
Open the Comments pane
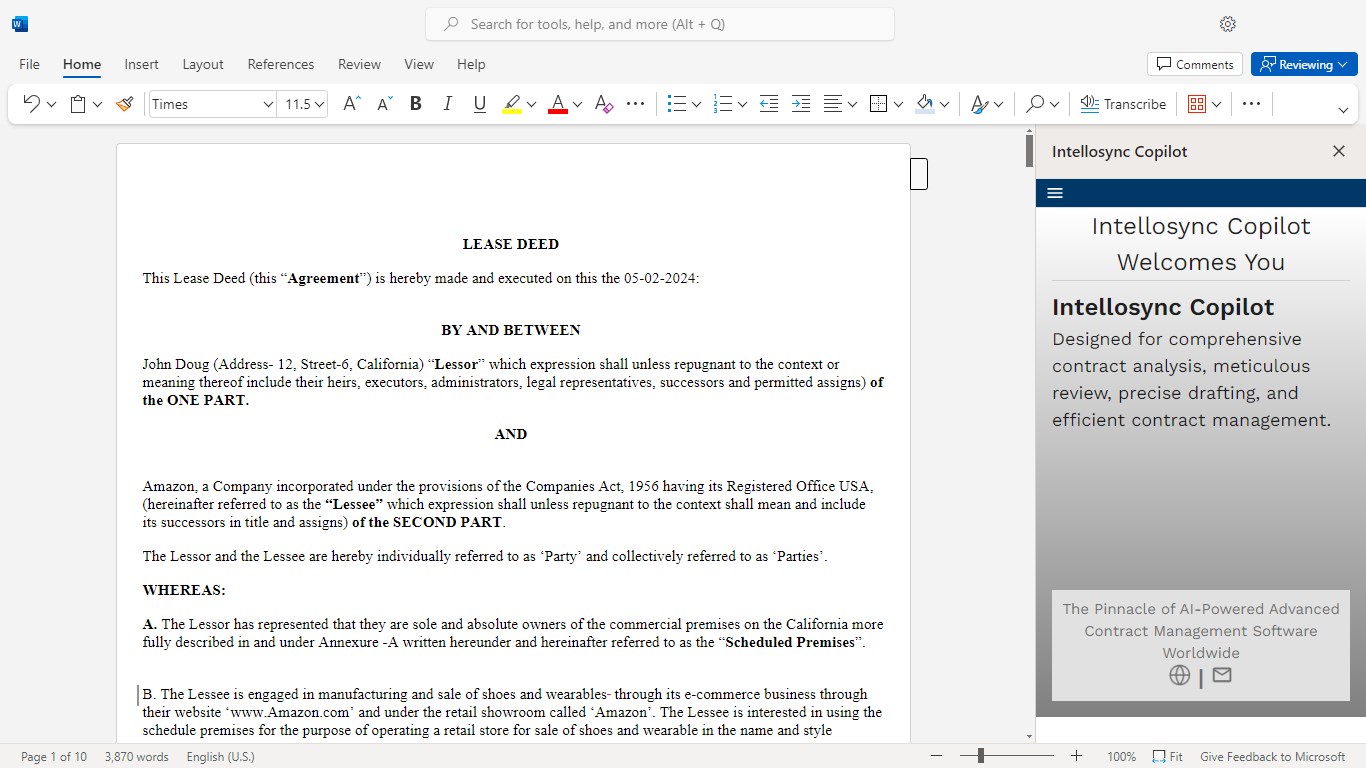[x=1195, y=64]
